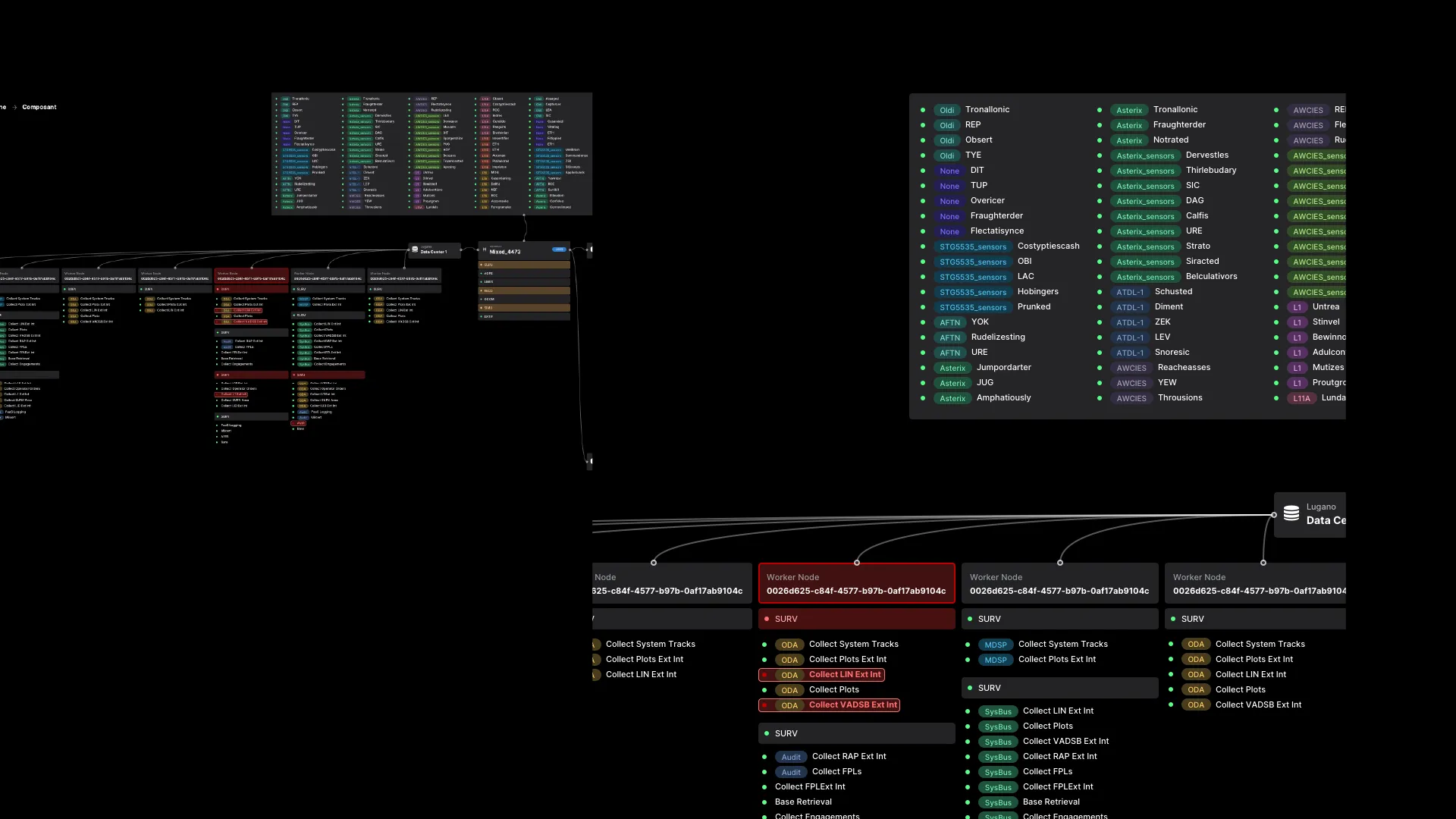Viewport: 1456px width, 819px height.
Task: Click the red Collect LIN Ext Int item
Action: coord(844,674)
